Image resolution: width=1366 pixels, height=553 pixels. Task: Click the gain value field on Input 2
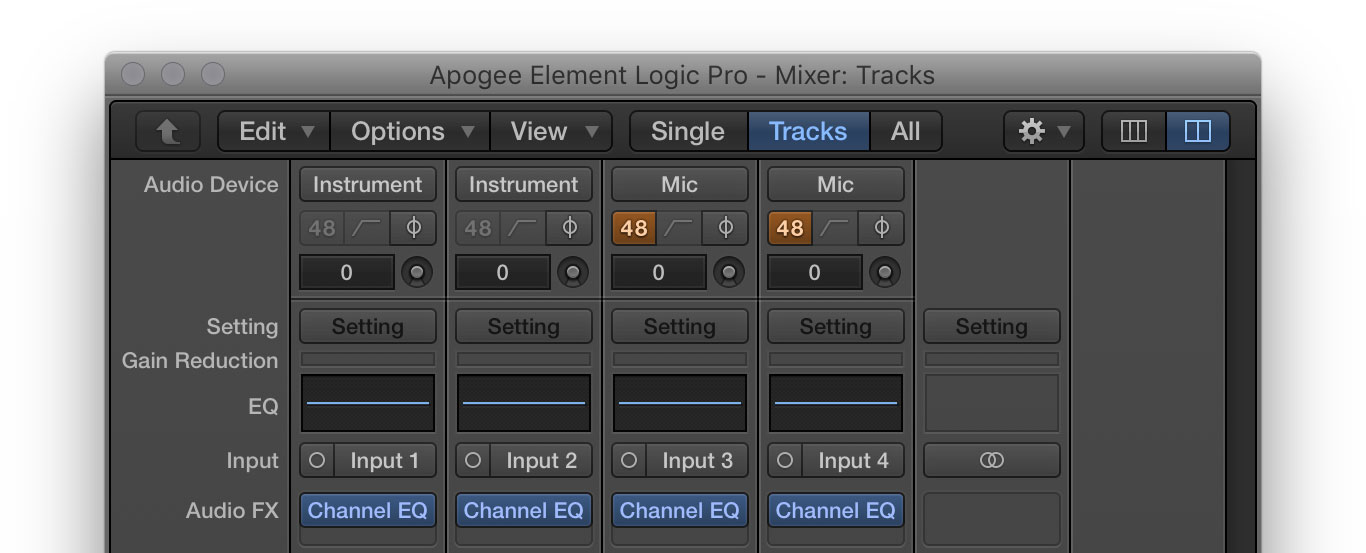point(503,272)
